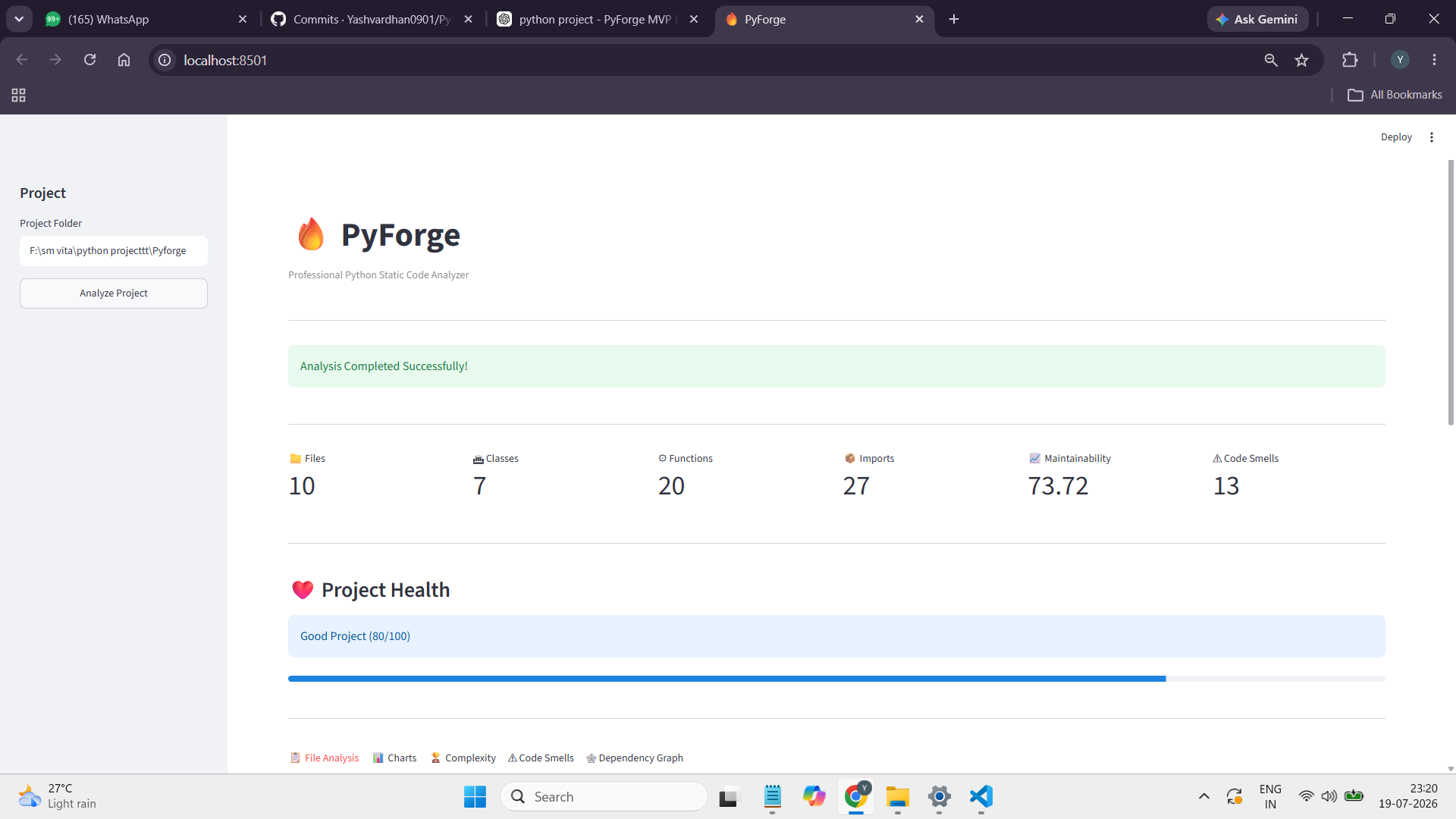Open the Chrome tab search dropdown arrow
Screen dimensions: 1456x819
(19, 19)
